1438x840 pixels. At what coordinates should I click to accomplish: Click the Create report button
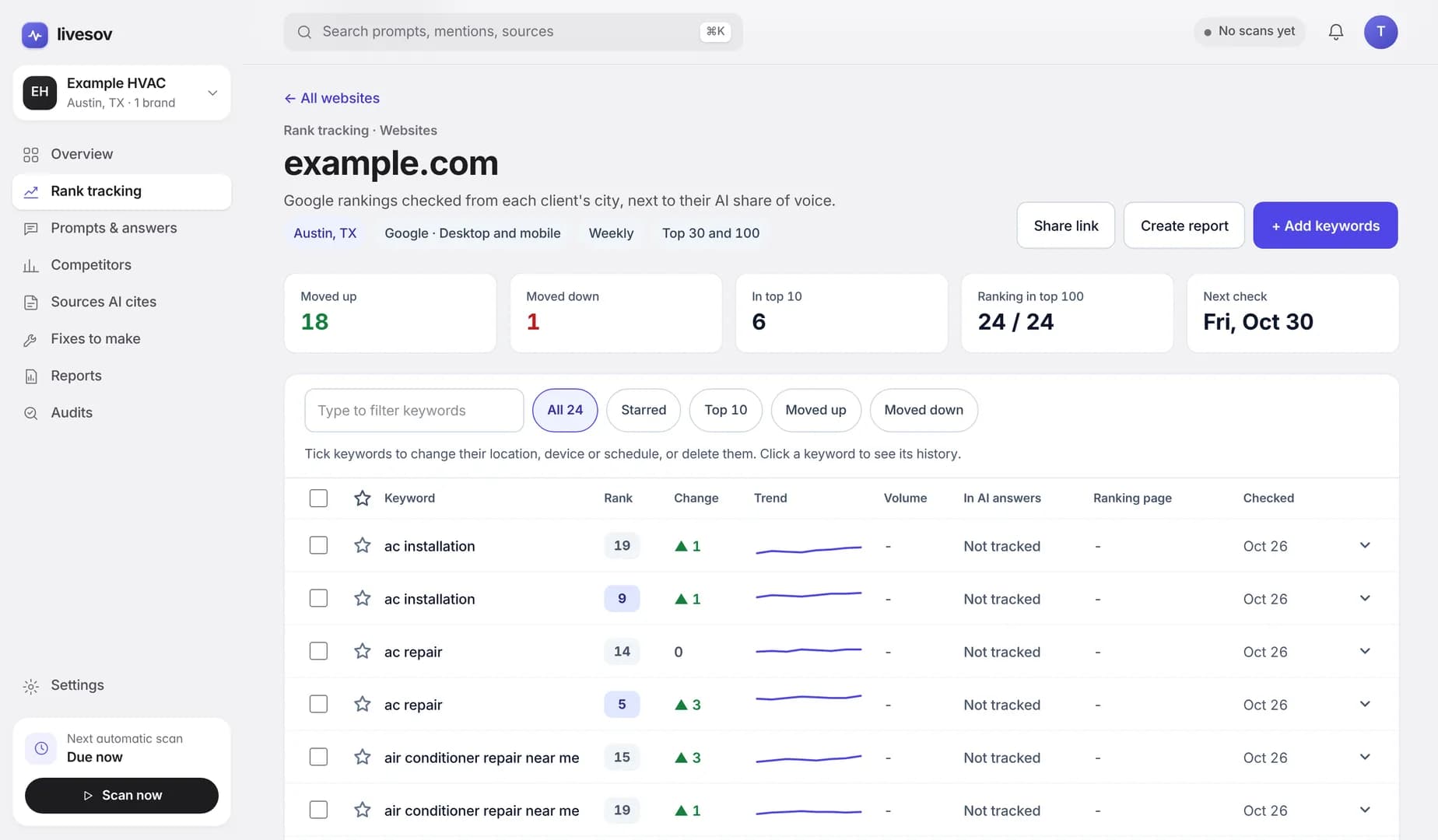1184,226
